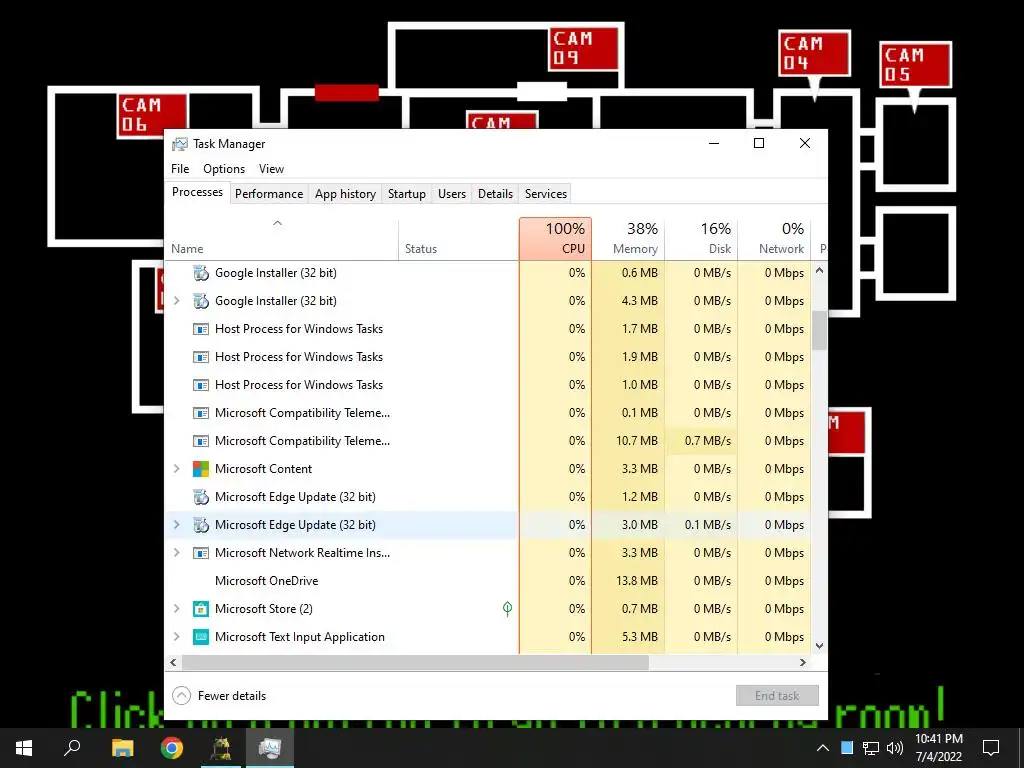Select the 13.8 MB memory cell
1024x768 pixels.
click(628, 581)
